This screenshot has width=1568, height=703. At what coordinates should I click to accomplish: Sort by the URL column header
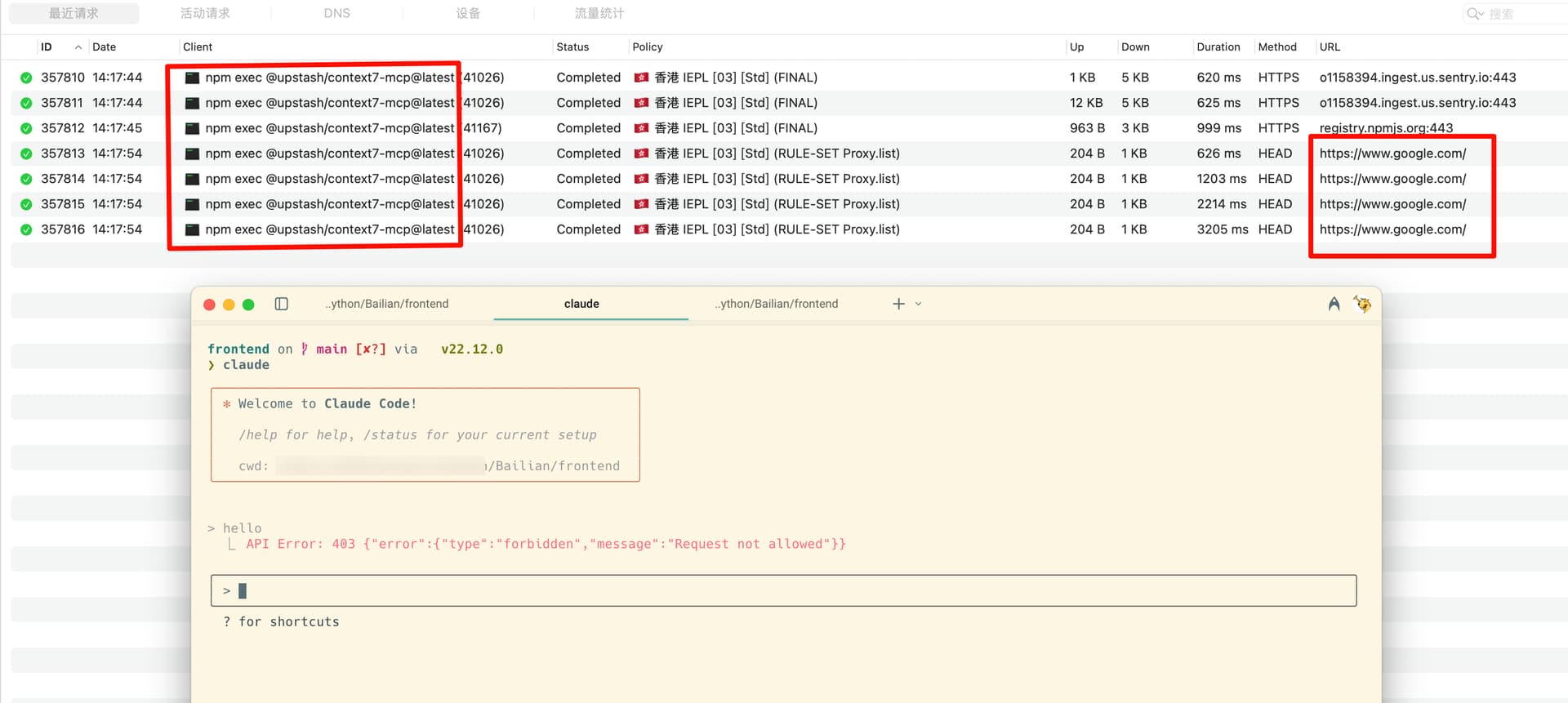point(1330,47)
